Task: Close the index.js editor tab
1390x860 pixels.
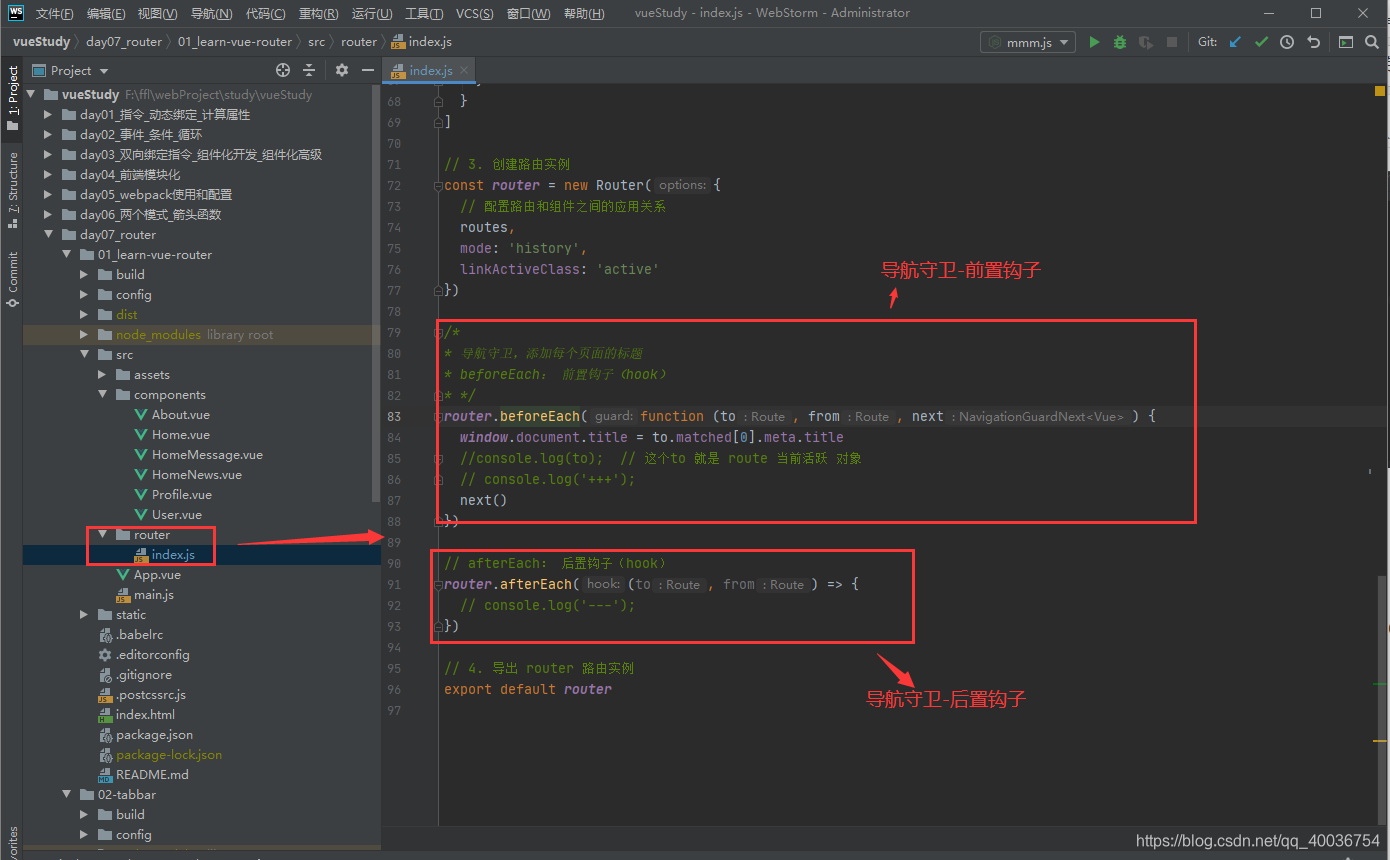Action: 465,70
